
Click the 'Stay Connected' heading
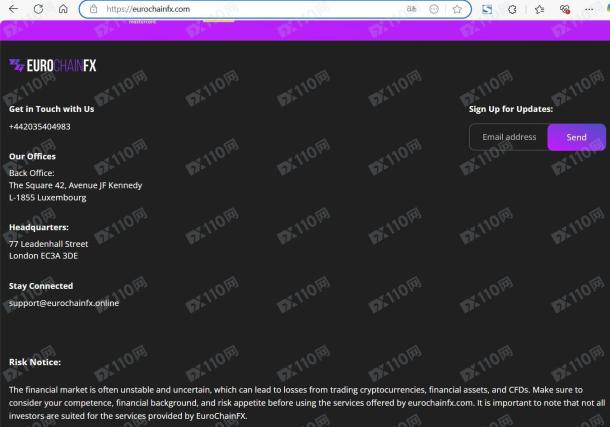(41, 286)
